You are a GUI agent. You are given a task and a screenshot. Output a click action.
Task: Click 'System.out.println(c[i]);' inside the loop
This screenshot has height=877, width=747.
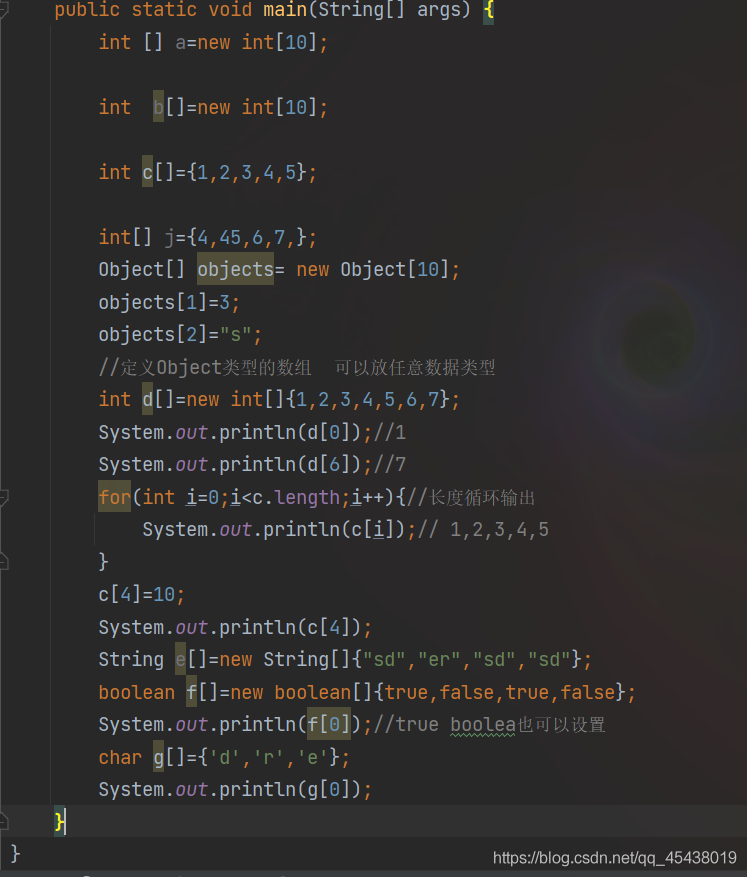(279, 530)
